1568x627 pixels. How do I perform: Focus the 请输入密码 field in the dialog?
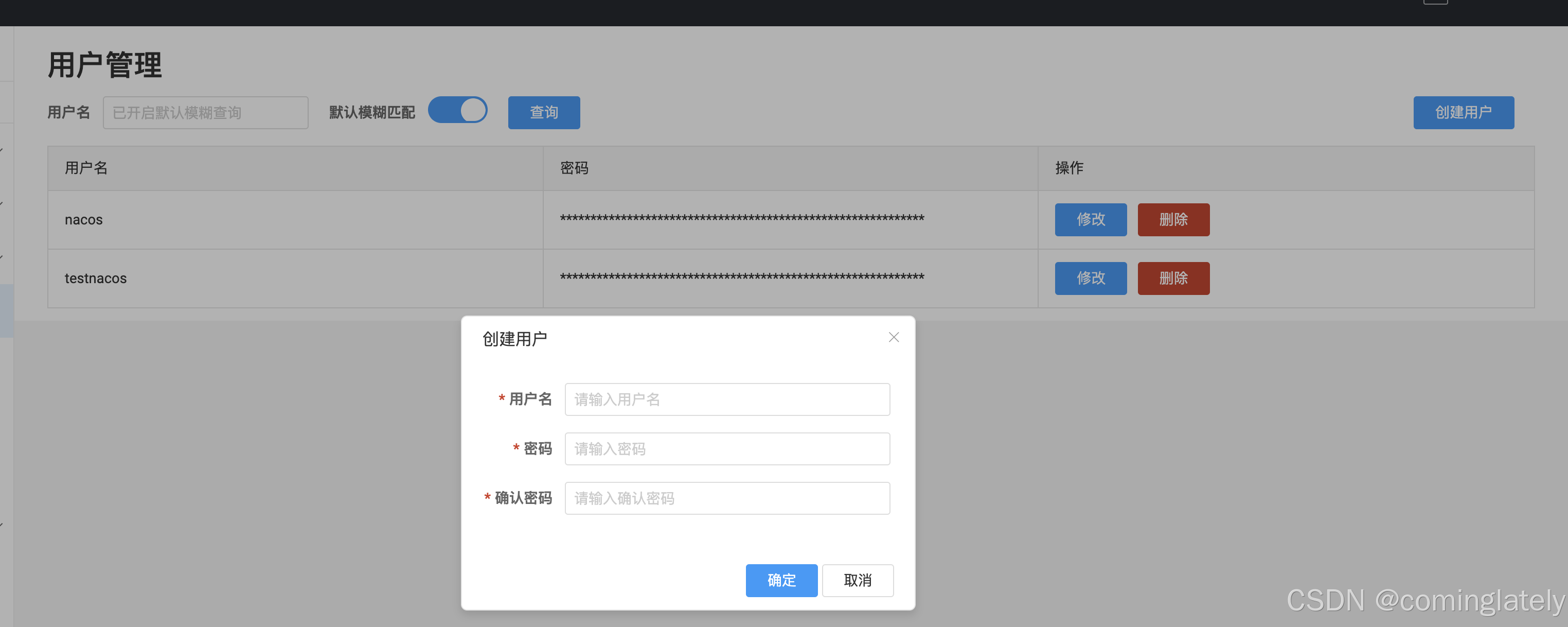[727, 449]
